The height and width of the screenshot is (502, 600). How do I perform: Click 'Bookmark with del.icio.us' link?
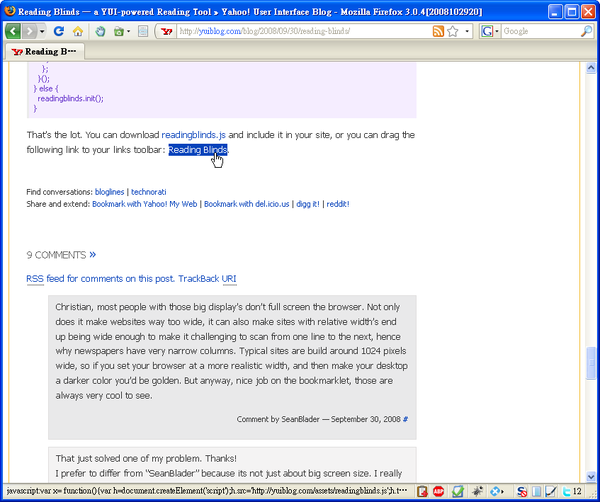point(246,204)
